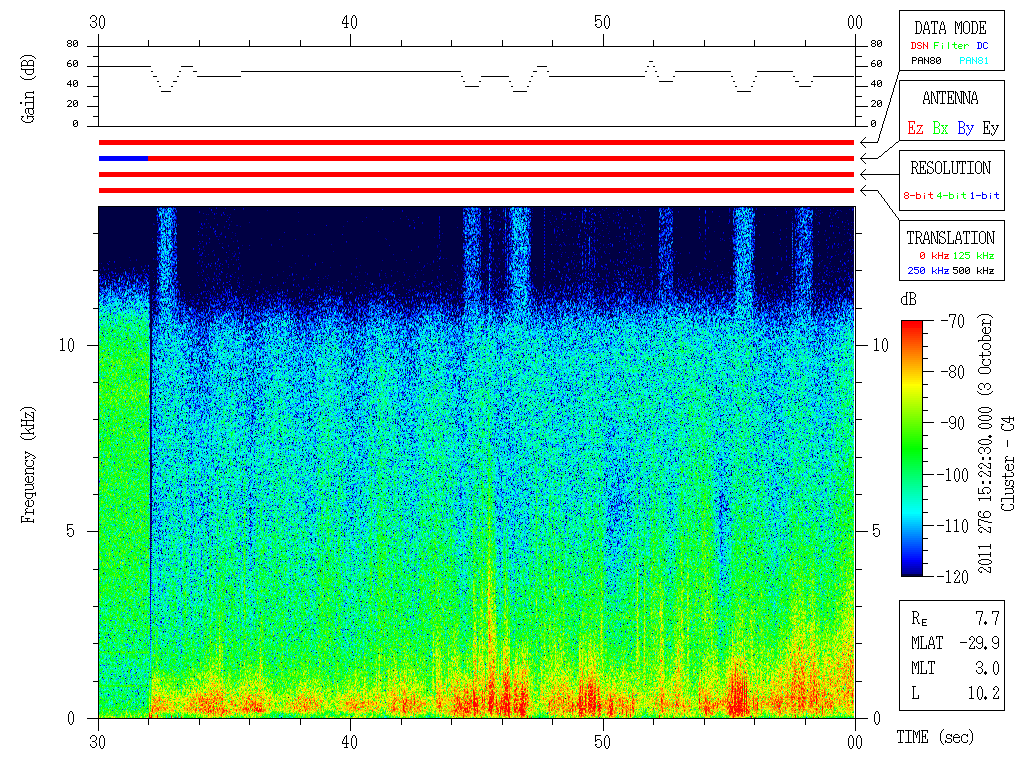Image resolution: width=1024 pixels, height=768 pixels.
Task: Click the -100 color scale value
Action: [953, 475]
